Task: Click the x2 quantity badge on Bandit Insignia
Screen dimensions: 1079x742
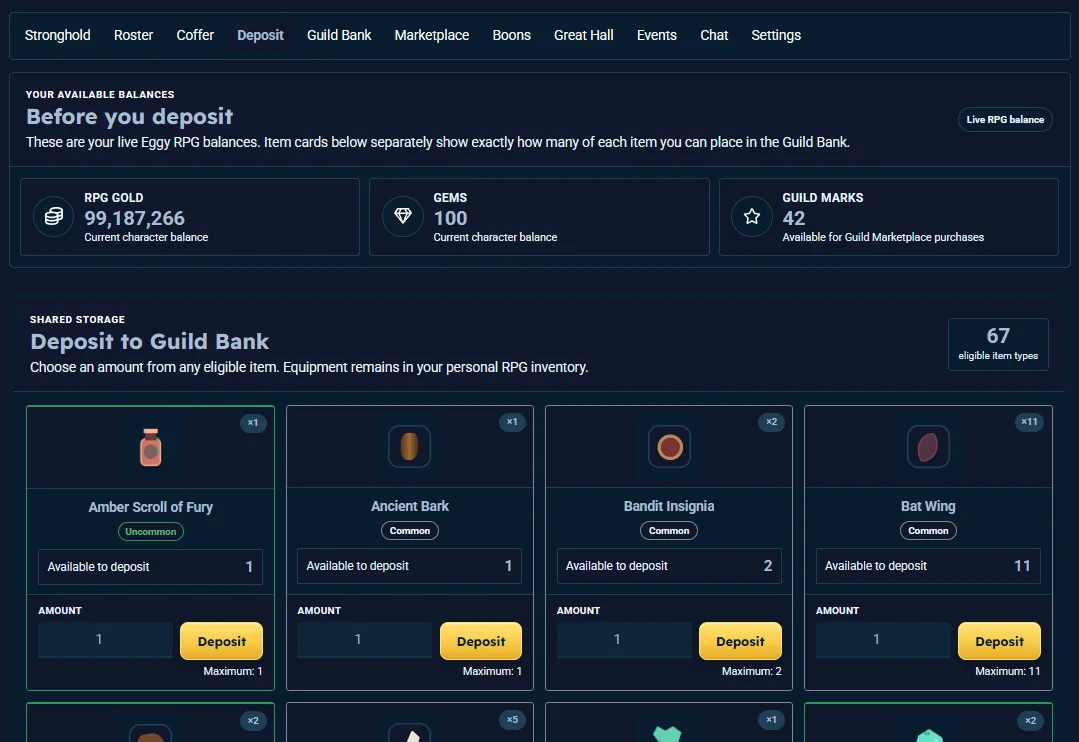Action: point(771,422)
